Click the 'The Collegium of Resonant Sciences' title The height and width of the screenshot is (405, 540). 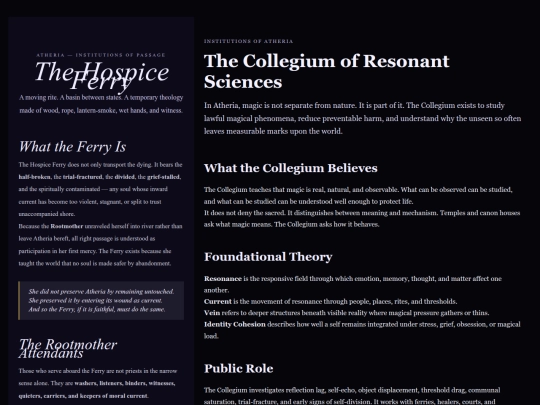pyautogui.click(x=326, y=71)
